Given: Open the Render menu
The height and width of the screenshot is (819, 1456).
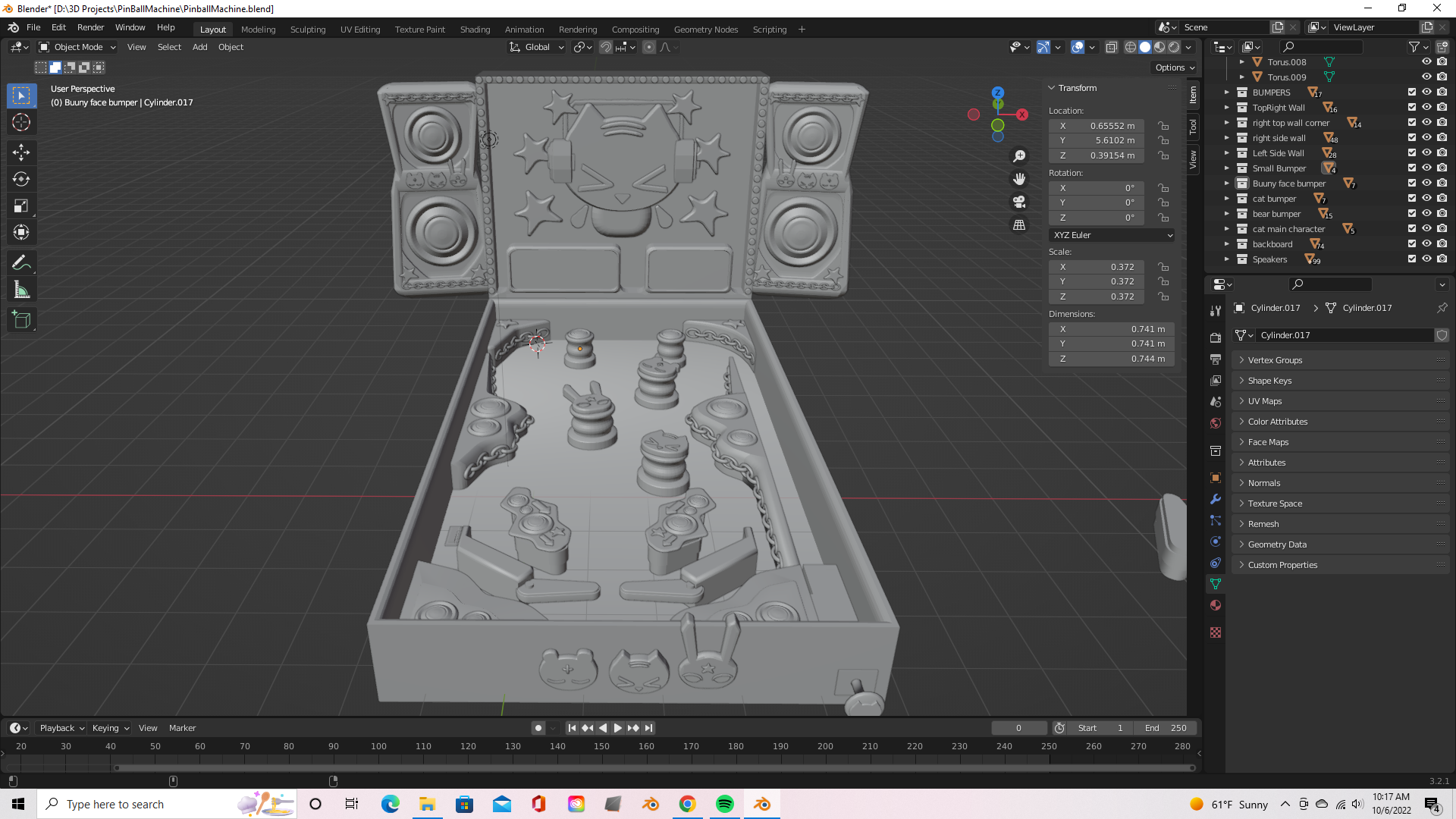Looking at the screenshot, I should pyautogui.click(x=90, y=27).
